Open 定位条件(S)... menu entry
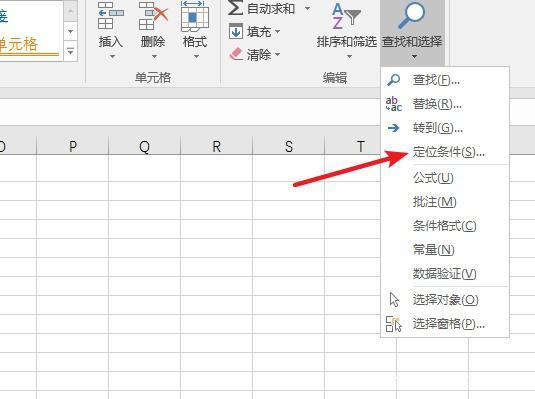535x399 pixels. [445, 152]
